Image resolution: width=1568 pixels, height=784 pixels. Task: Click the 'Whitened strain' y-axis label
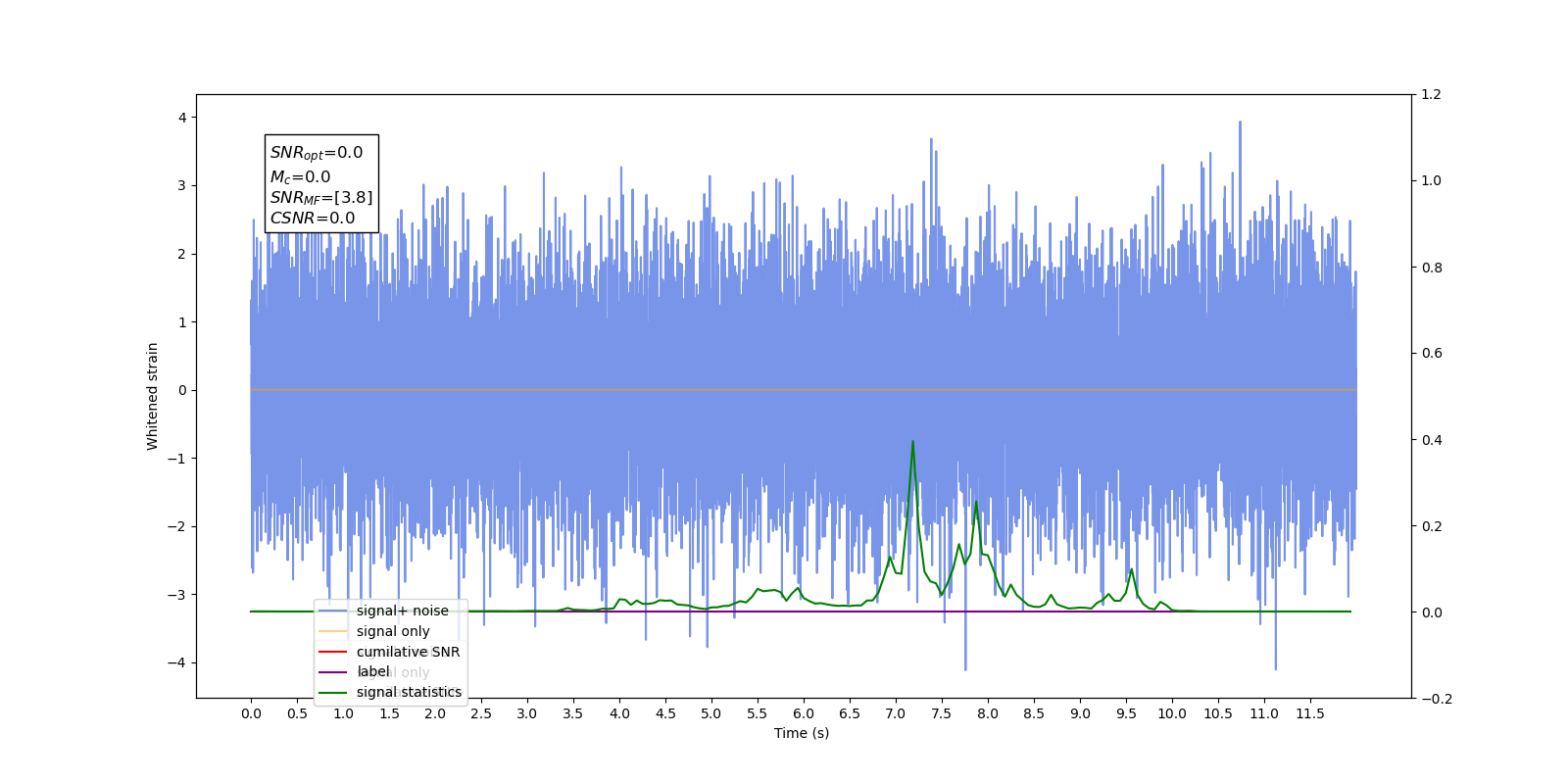152,396
